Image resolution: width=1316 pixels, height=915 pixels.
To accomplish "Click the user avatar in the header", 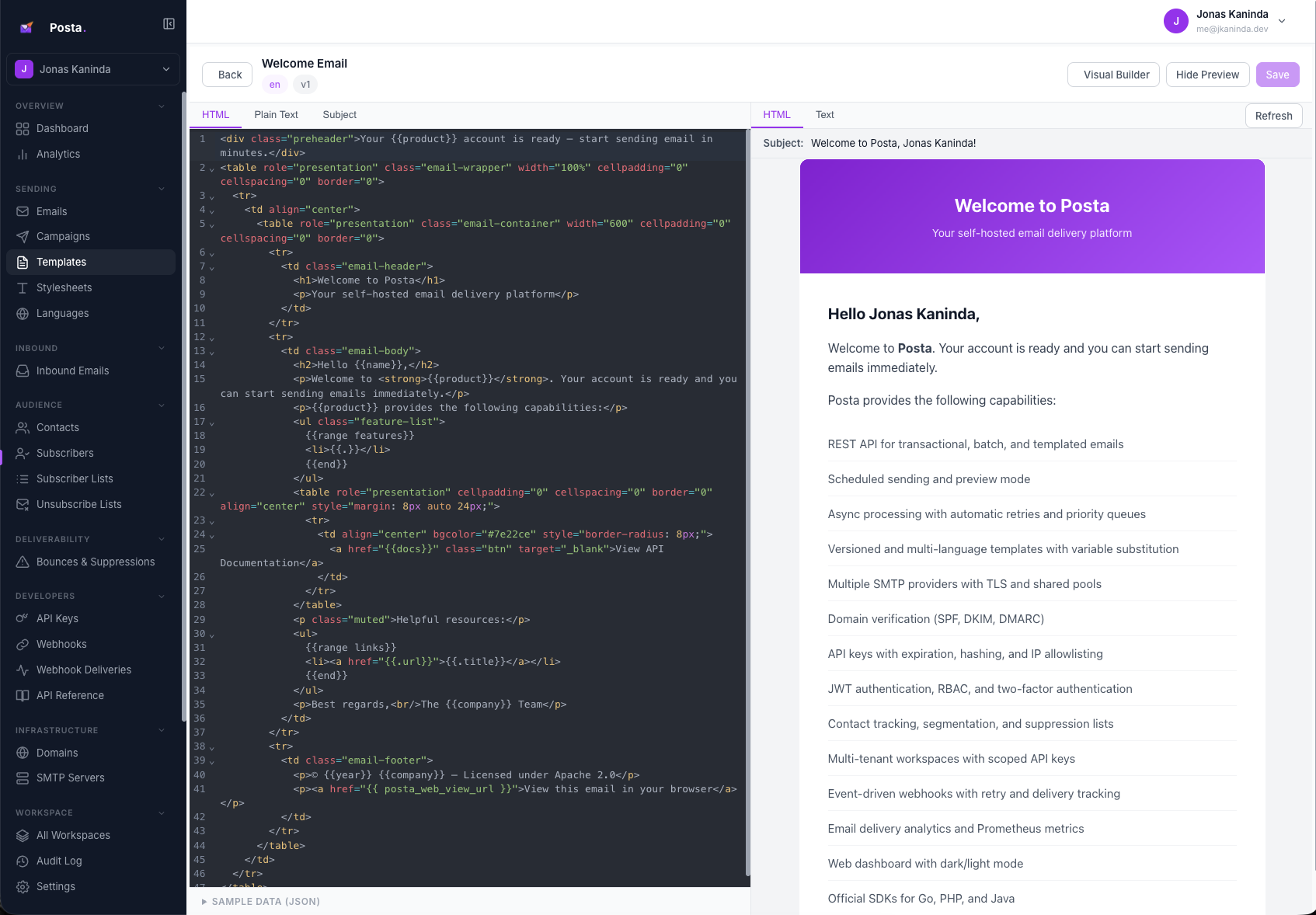I will [1176, 21].
